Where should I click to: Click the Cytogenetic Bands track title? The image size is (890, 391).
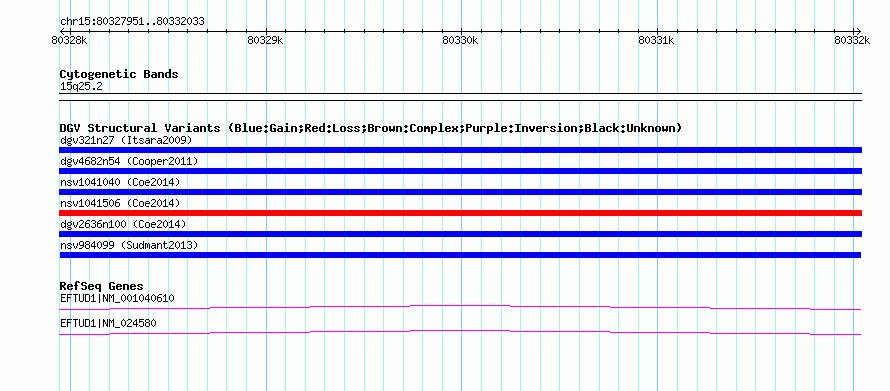[x=119, y=74]
